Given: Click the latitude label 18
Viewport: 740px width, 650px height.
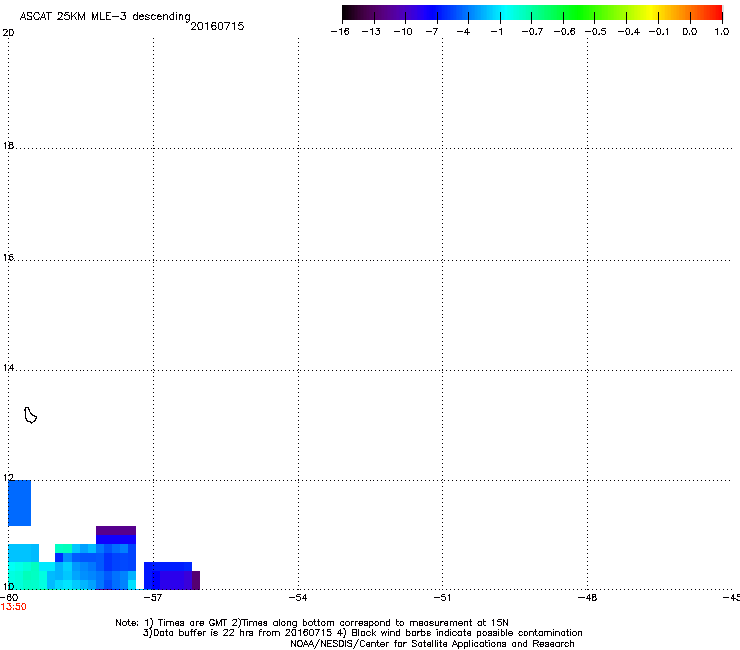Looking at the screenshot, I should pyautogui.click(x=8, y=146).
